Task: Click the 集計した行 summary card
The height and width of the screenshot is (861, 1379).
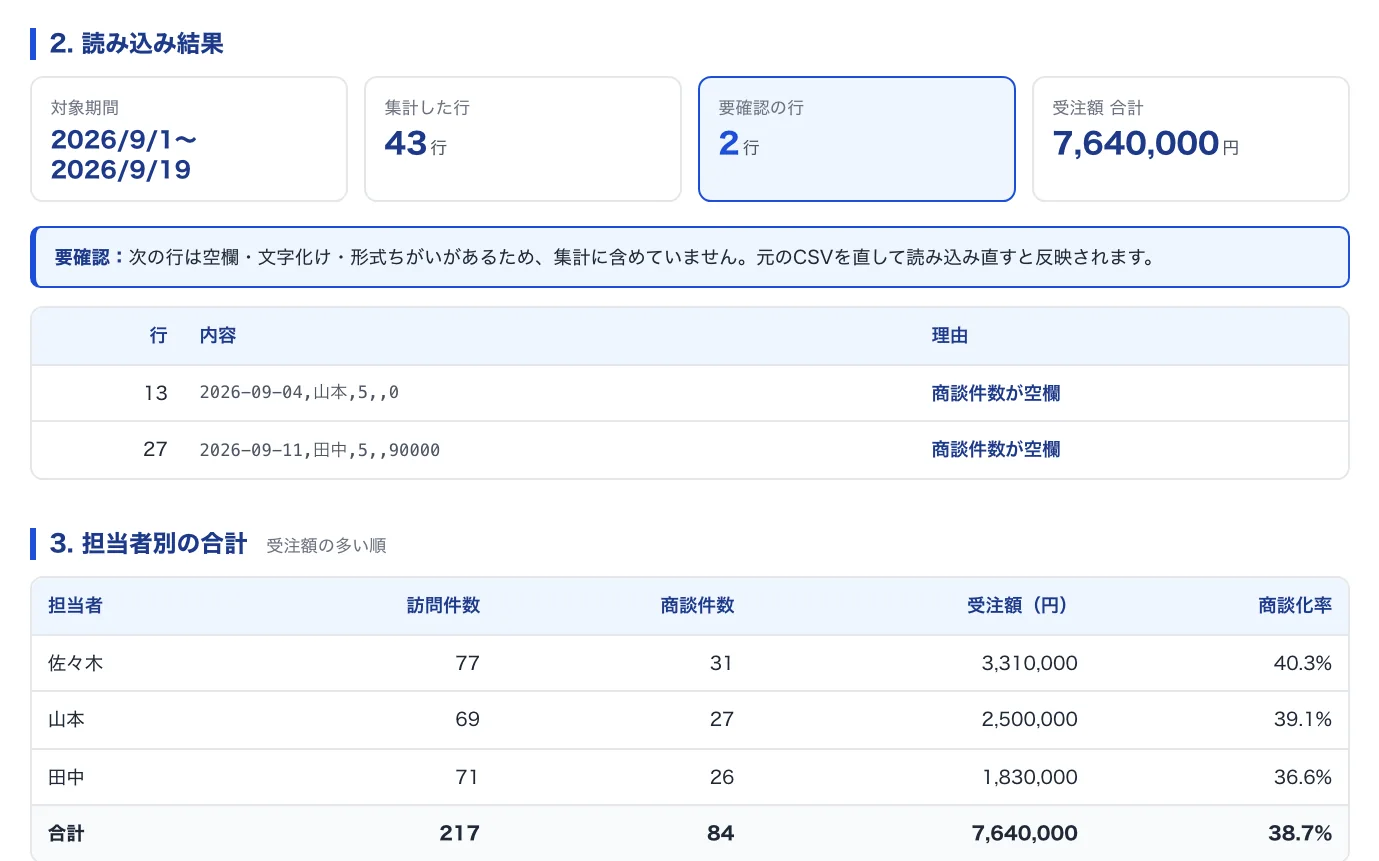Action: [522, 139]
